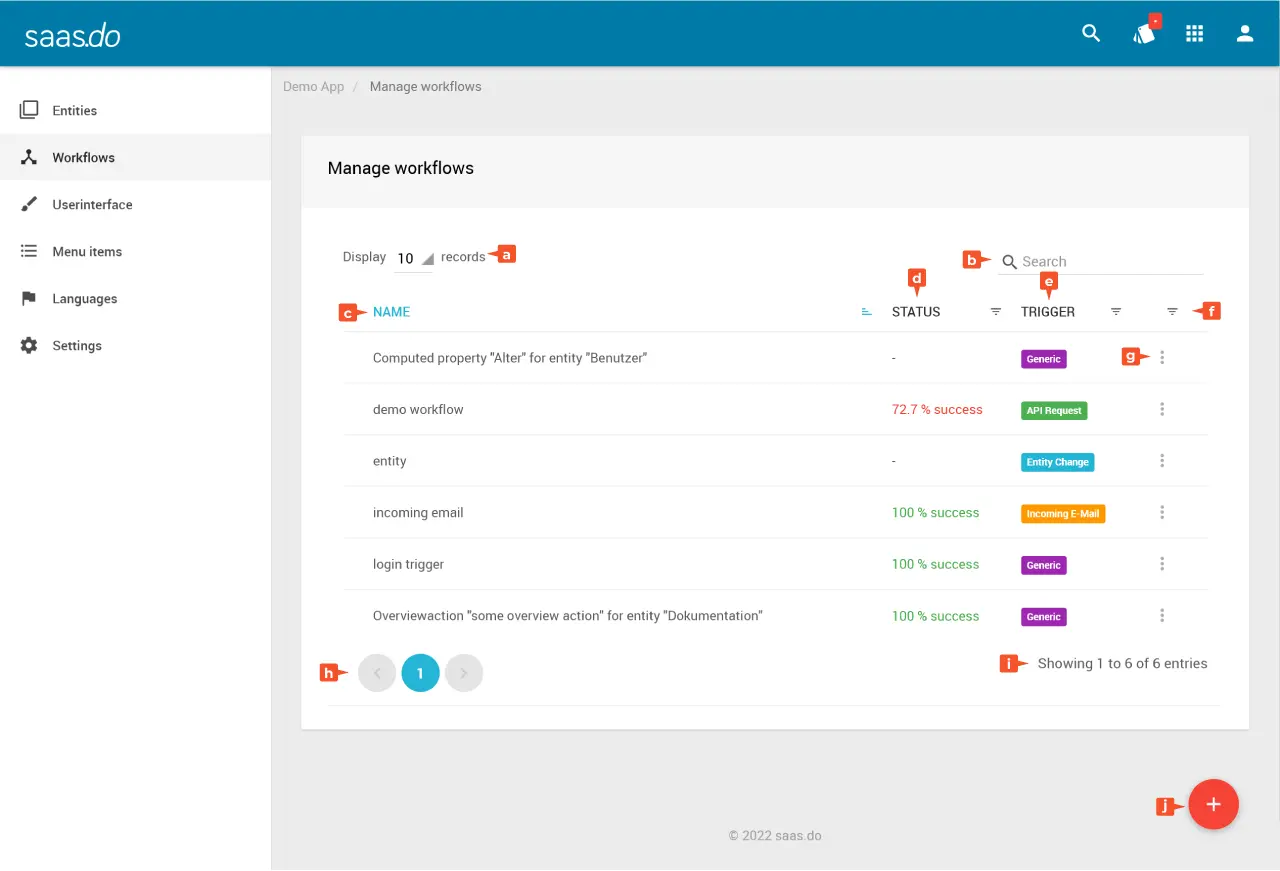Open the search icon in top header
Viewport: 1280px width, 871px height.
(x=1091, y=33)
